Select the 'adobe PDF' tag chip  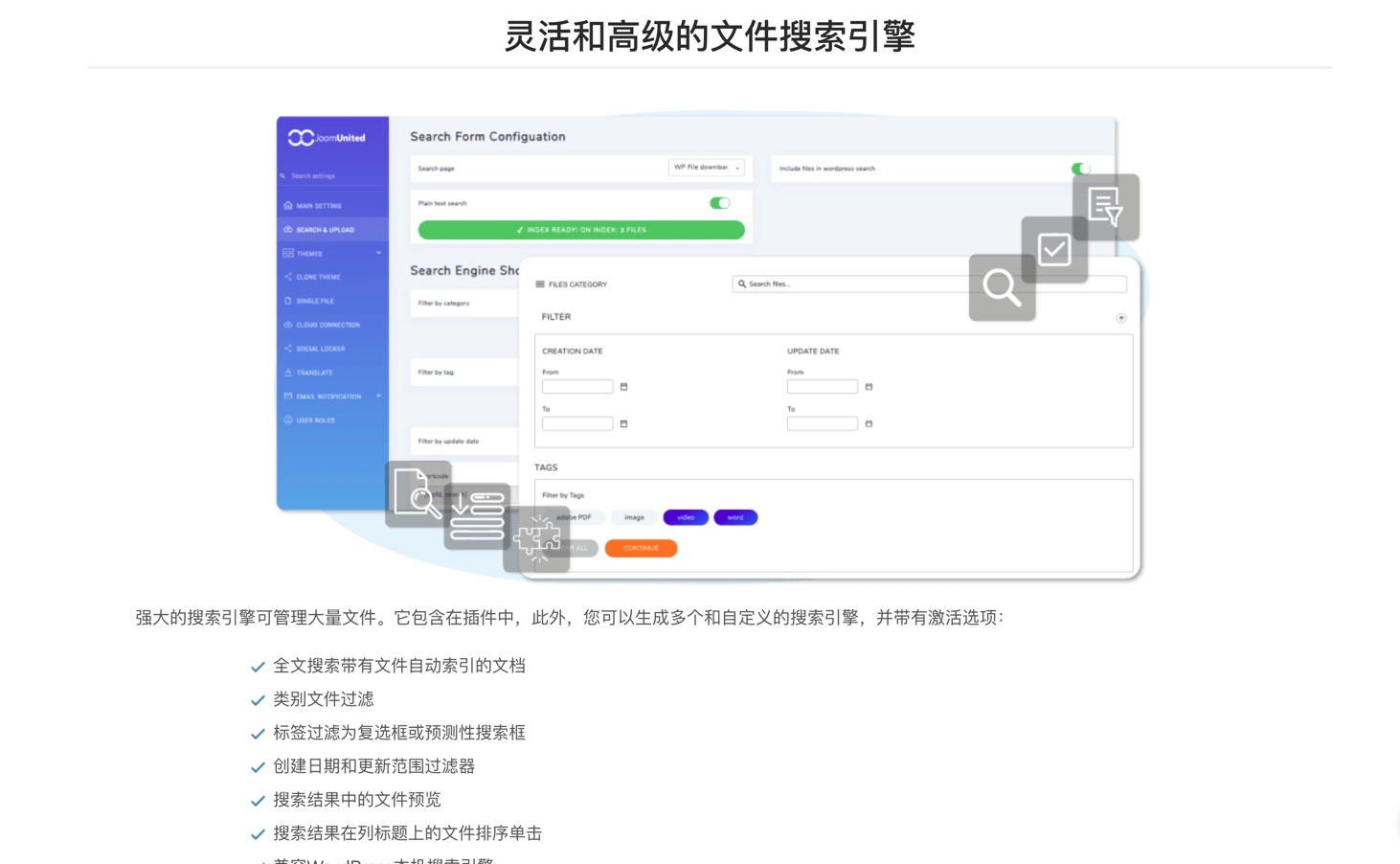click(576, 517)
